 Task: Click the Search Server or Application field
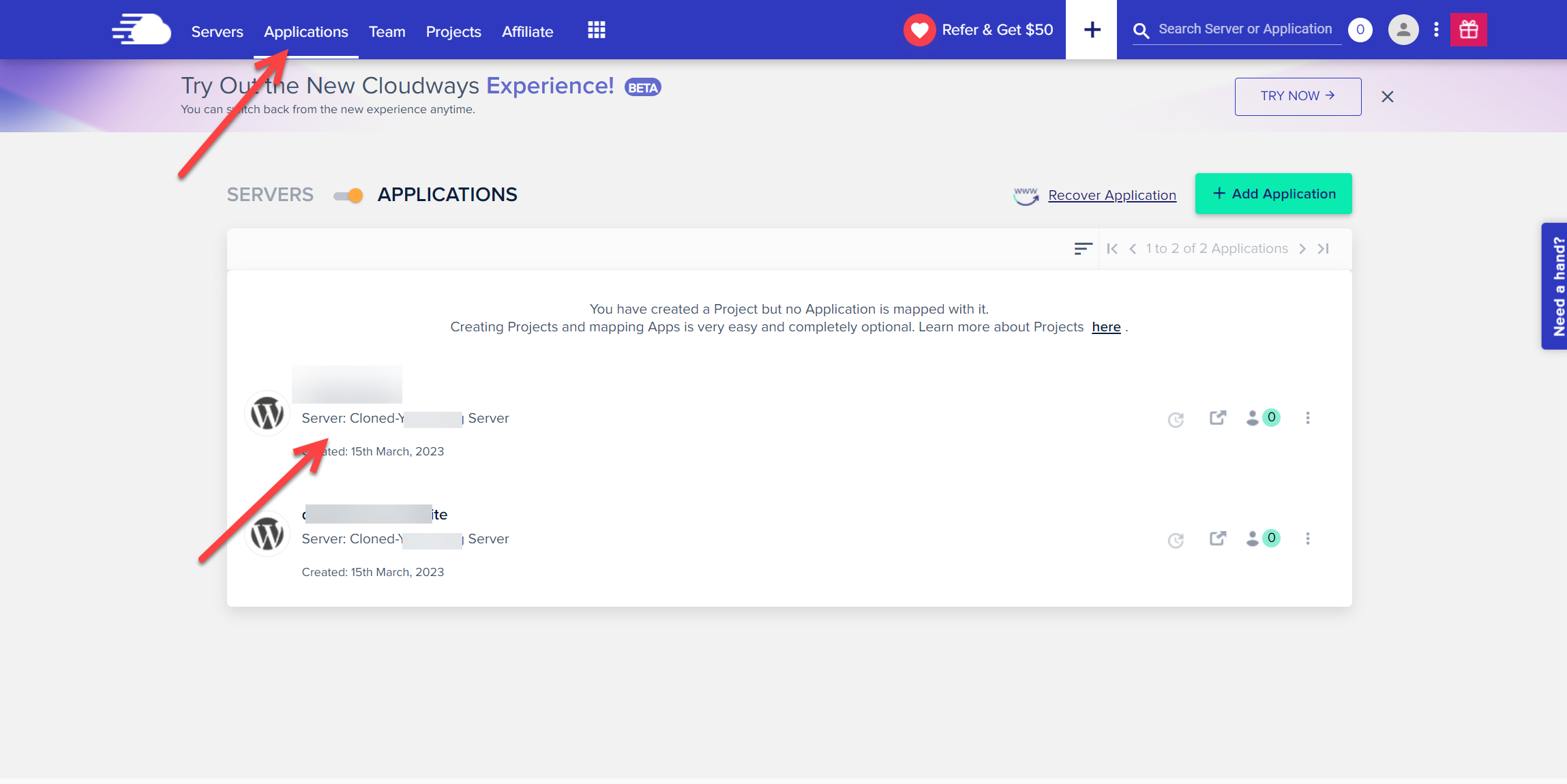click(x=1244, y=29)
